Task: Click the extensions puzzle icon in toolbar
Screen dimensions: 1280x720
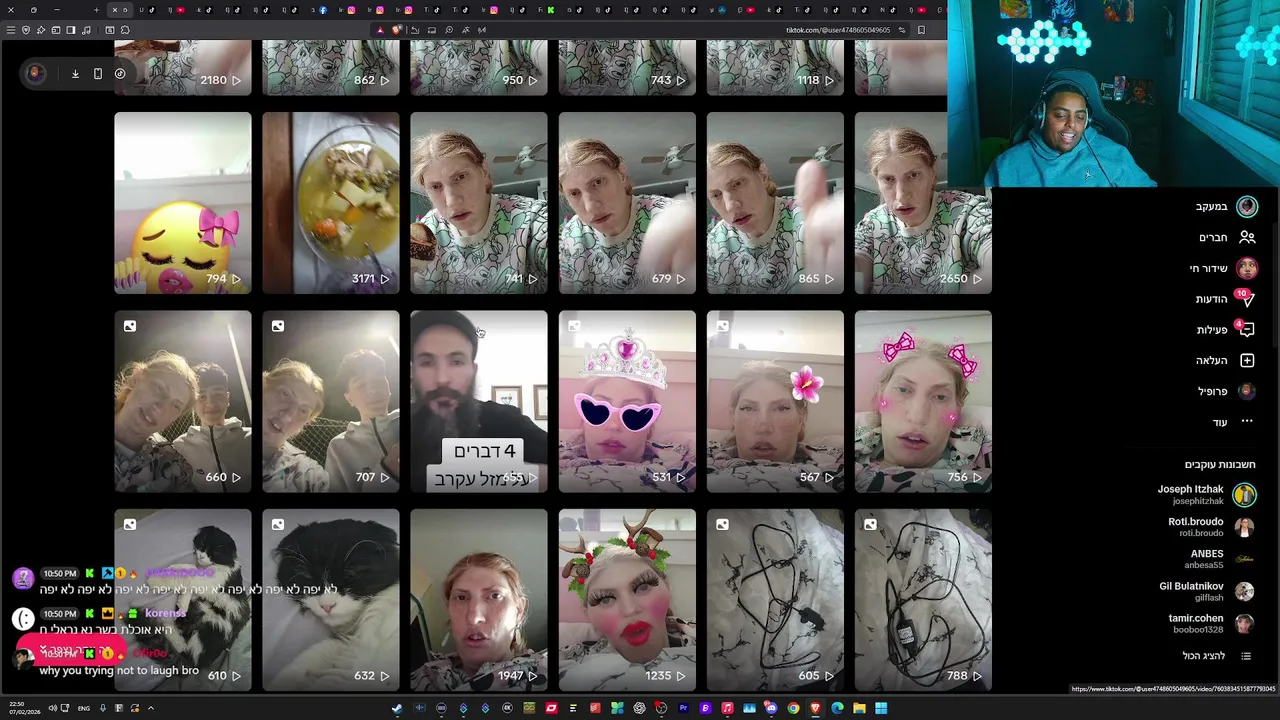Action: pos(125,30)
